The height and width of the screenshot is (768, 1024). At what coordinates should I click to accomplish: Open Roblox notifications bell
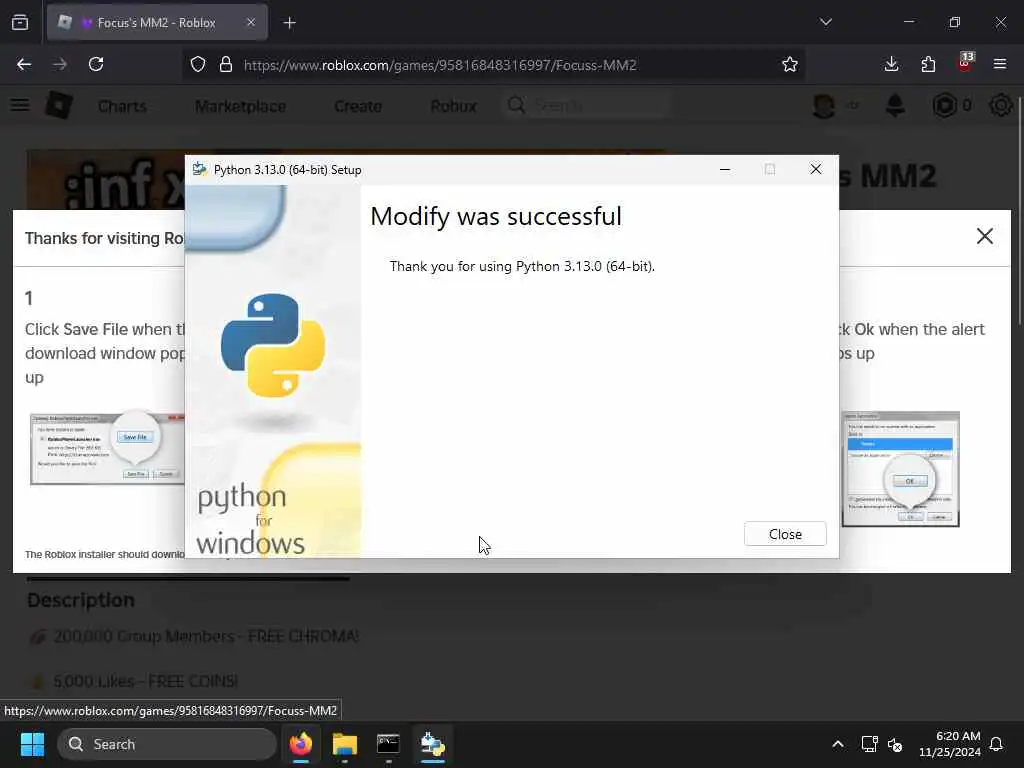tap(895, 105)
